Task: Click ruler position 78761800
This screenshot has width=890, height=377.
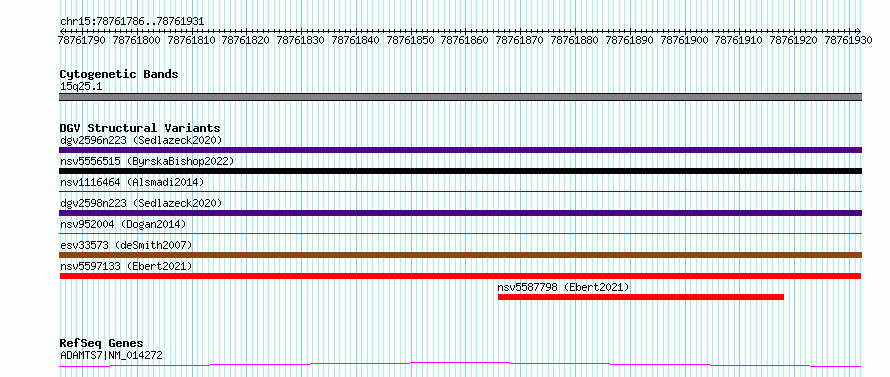Action: coord(137,40)
